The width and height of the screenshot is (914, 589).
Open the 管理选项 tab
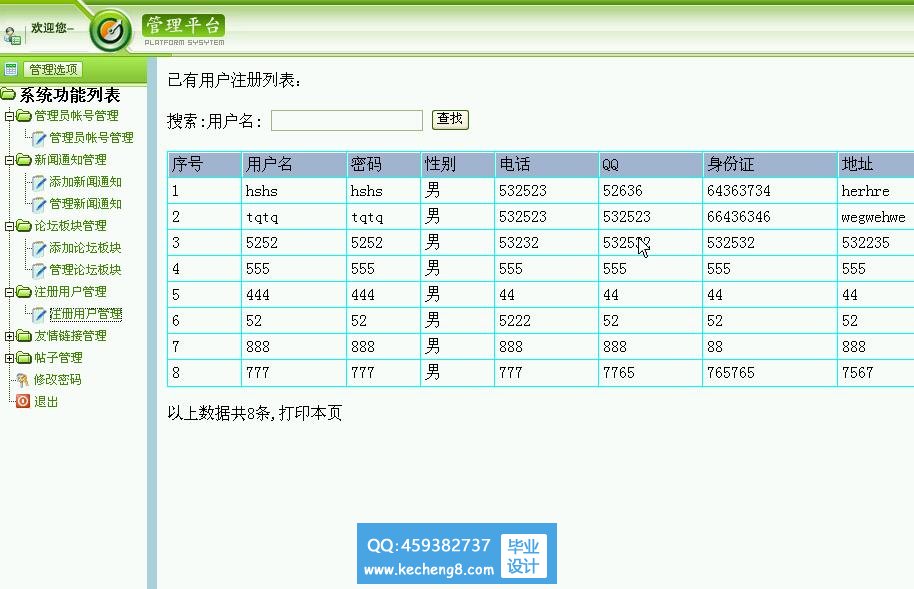[x=53, y=69]
